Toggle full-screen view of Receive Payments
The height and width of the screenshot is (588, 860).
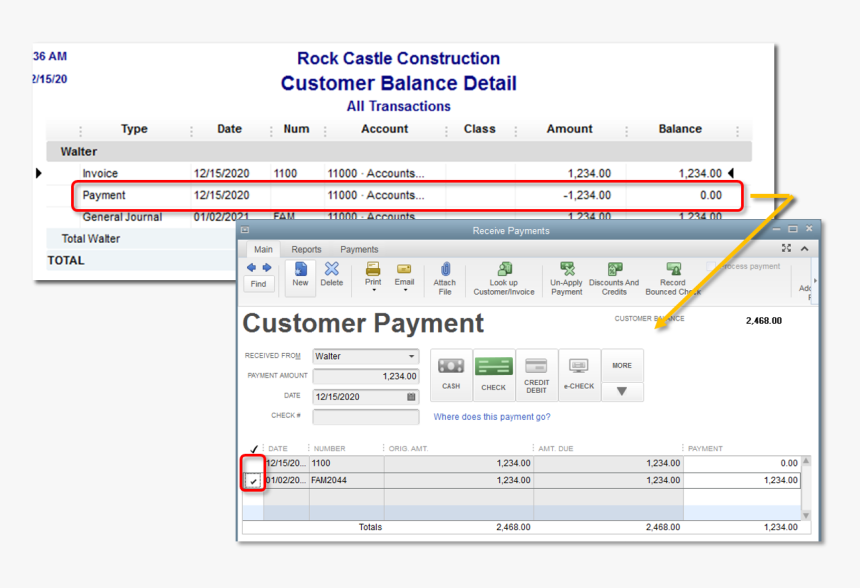[787, 248]
